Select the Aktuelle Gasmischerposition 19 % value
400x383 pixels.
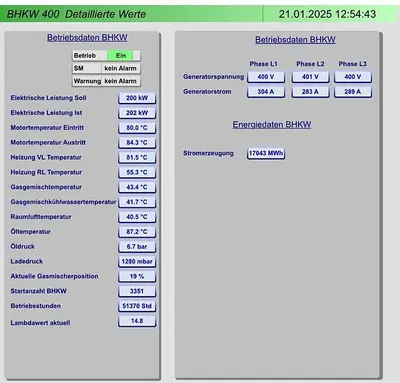coord(137,276)
